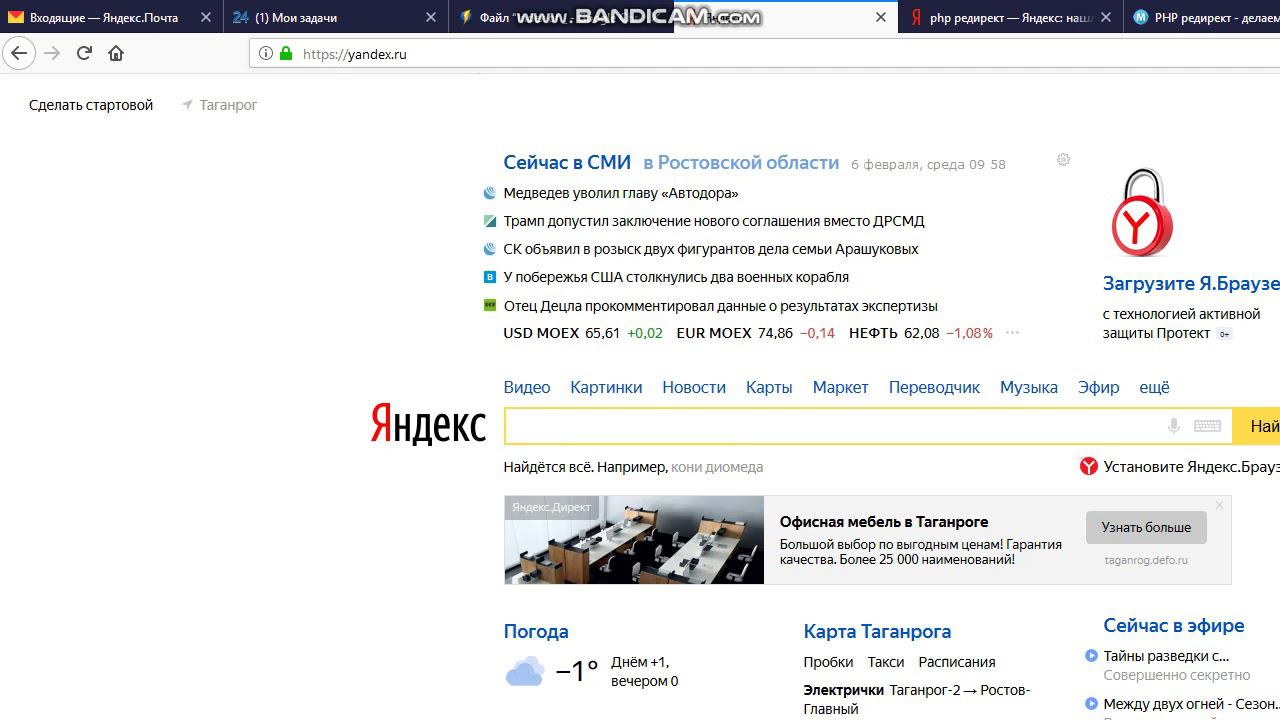
Task: Open the Эфир service
Action: [1099, 387]
